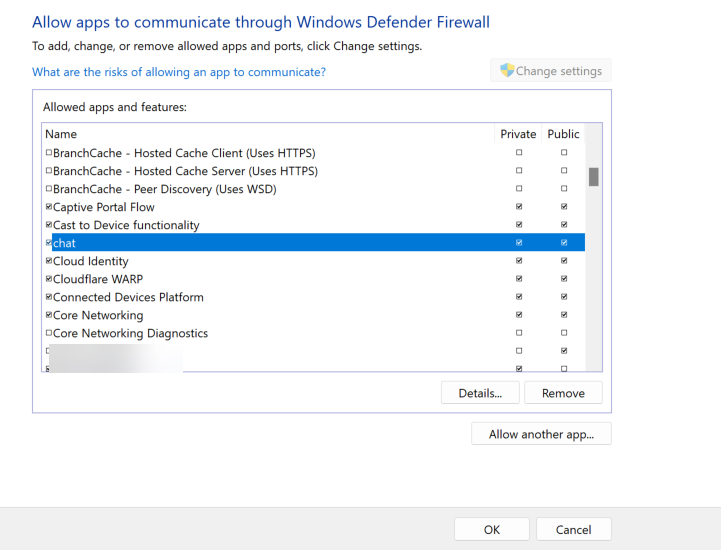The height and width of the screenshot is (550, 721).
Task: Uncheck Private for Core Networking
Action: click(519, 315)
